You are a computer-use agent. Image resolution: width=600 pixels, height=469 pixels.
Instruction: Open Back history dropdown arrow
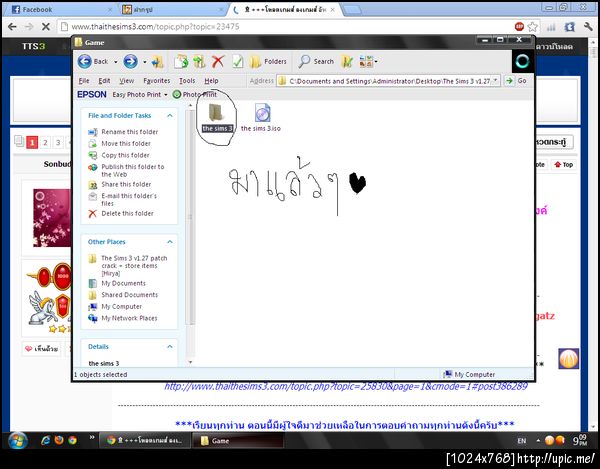click(115, 62)
